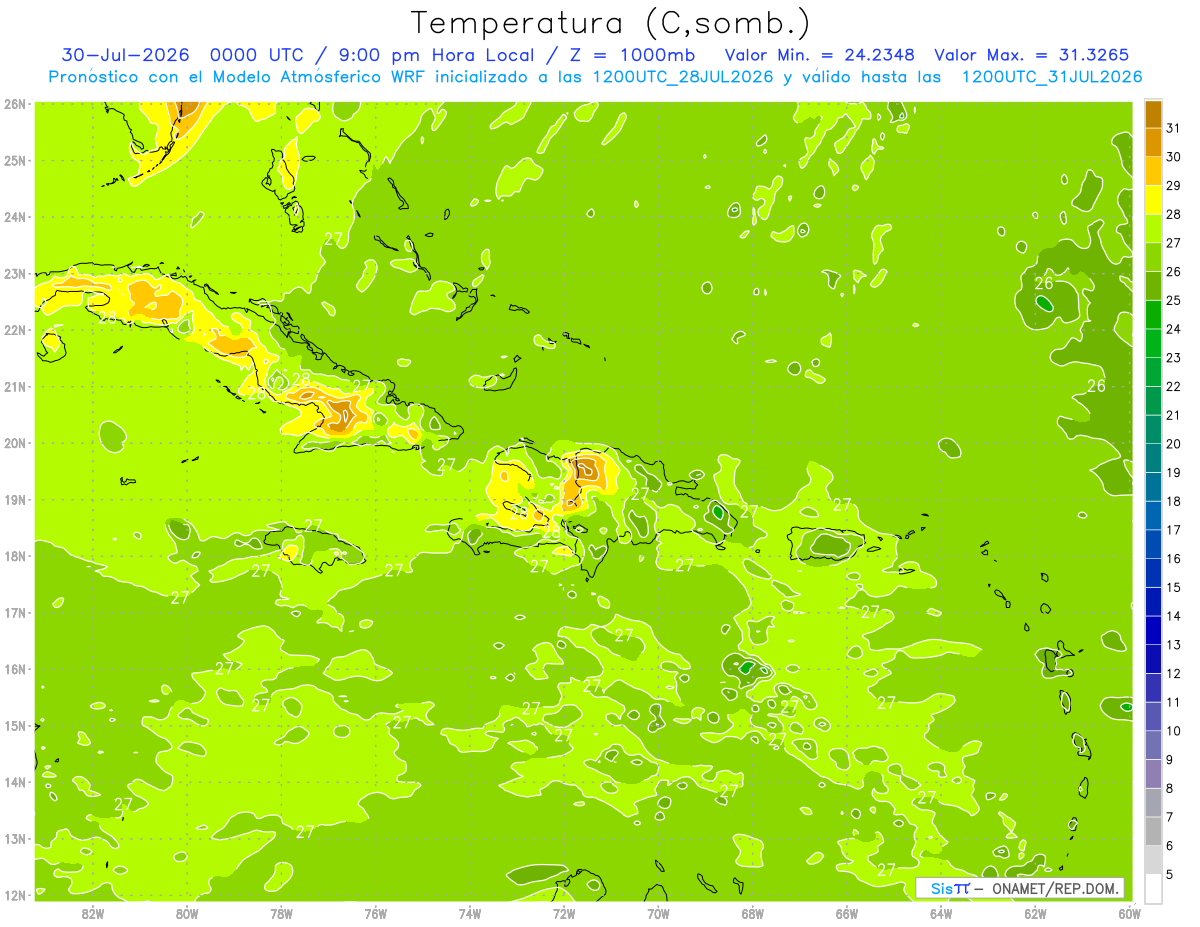Click the longitude axis label '70W'
The width and height of the screenshot is (1200, 927).
point(658,913)
